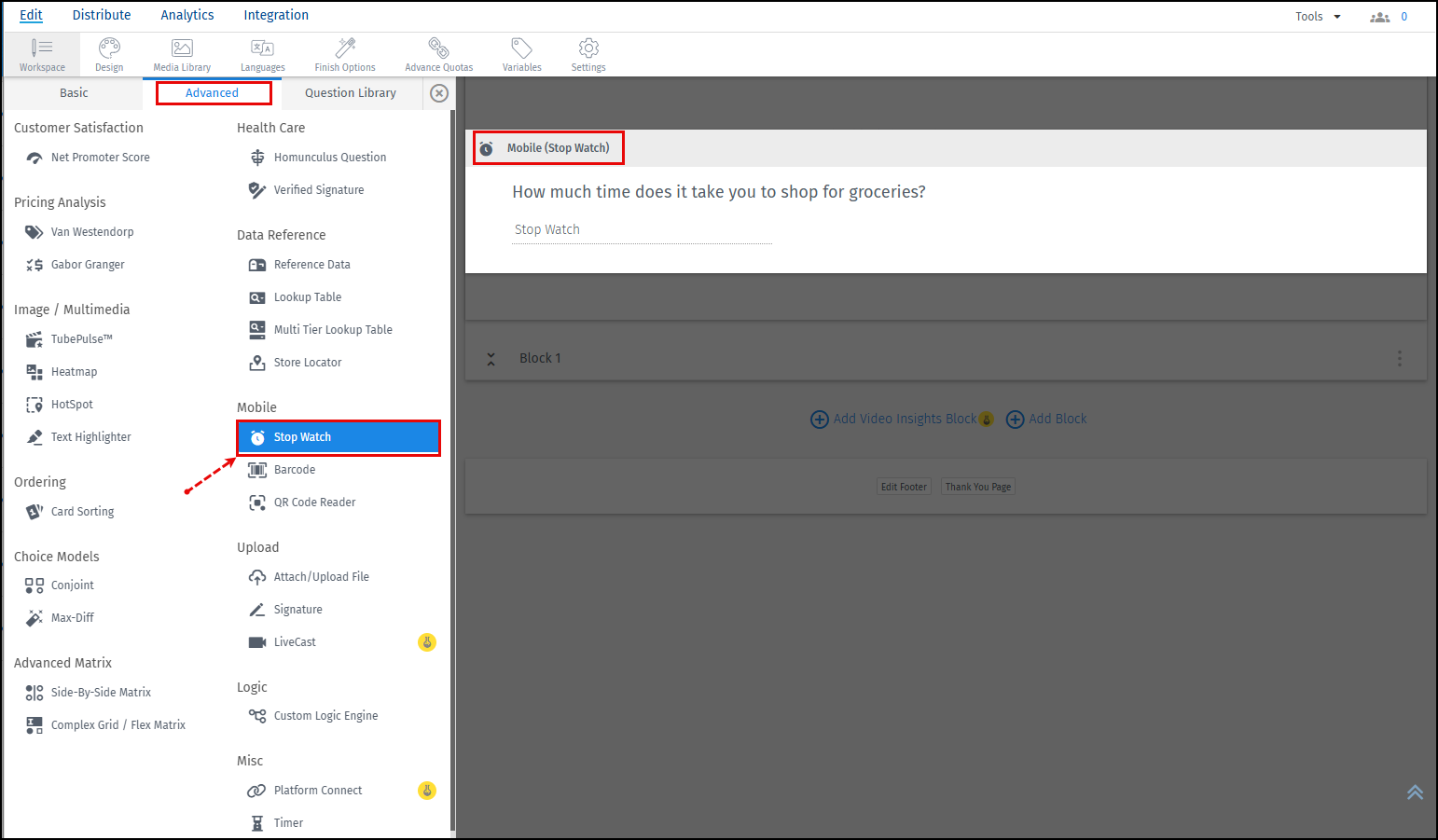The image size is (1438, 840).
Task: Open the Analytics menu
Action: [x=187, y=14]
